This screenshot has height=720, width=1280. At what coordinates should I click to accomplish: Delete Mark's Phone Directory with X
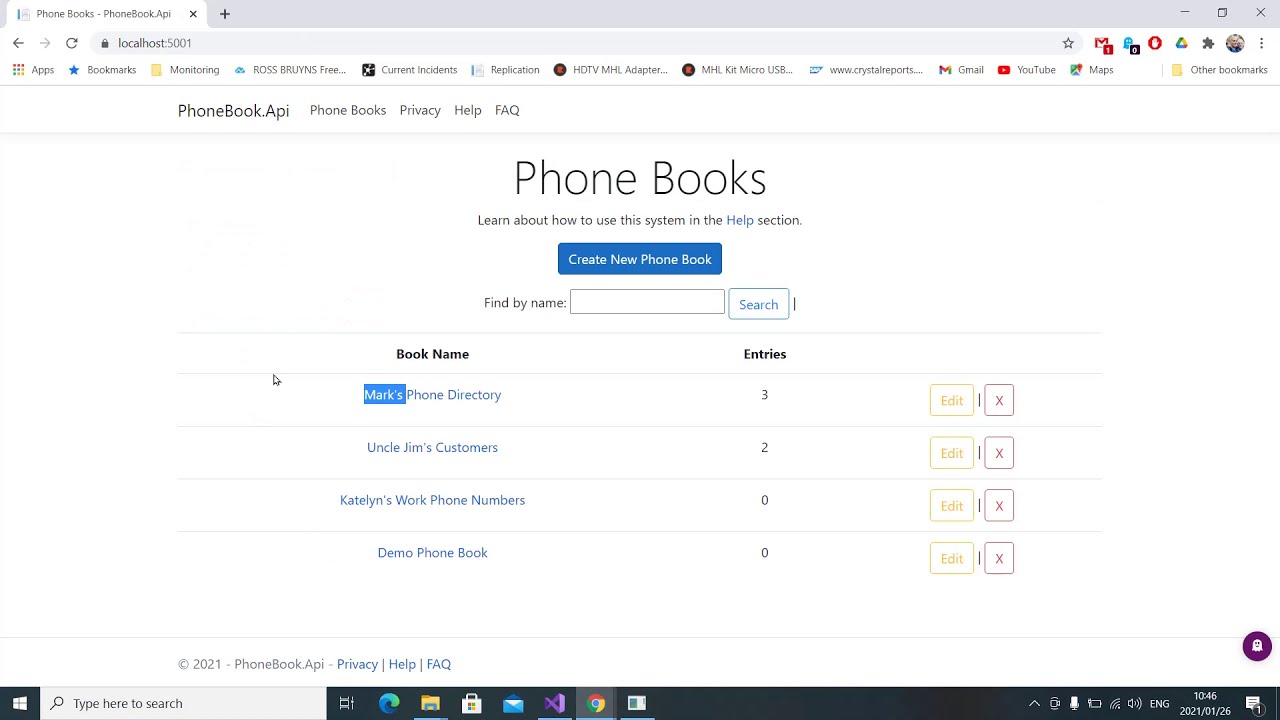pyautogui.click(x=999, y=400)
